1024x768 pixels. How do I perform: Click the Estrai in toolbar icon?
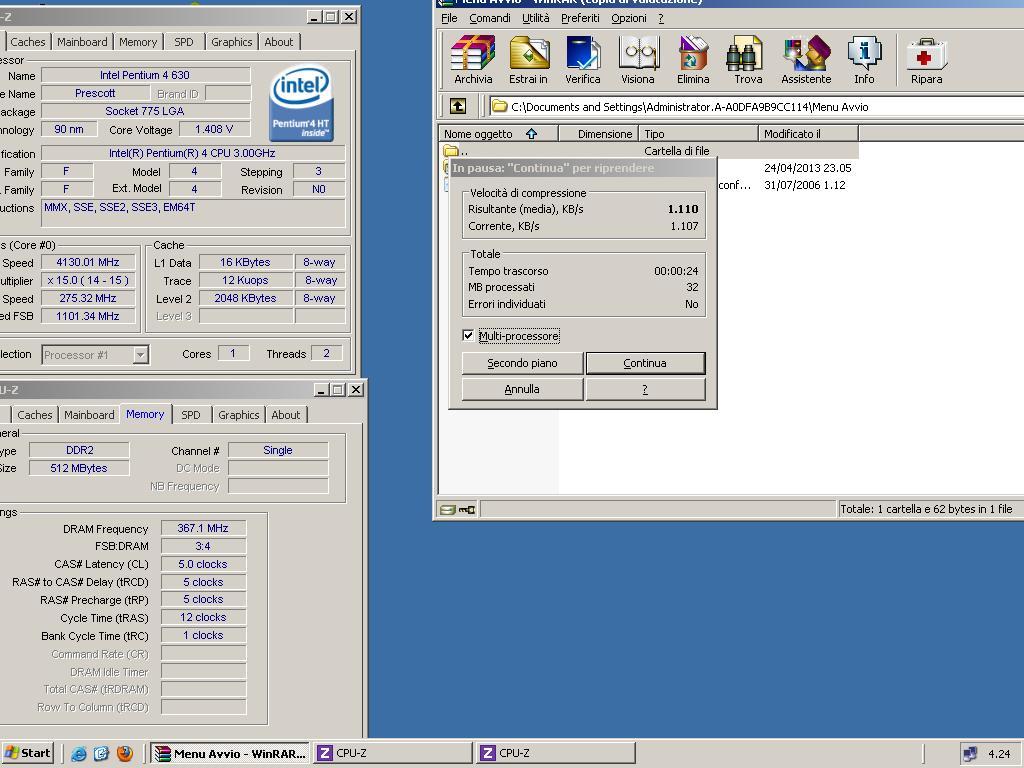coord(528,60)
